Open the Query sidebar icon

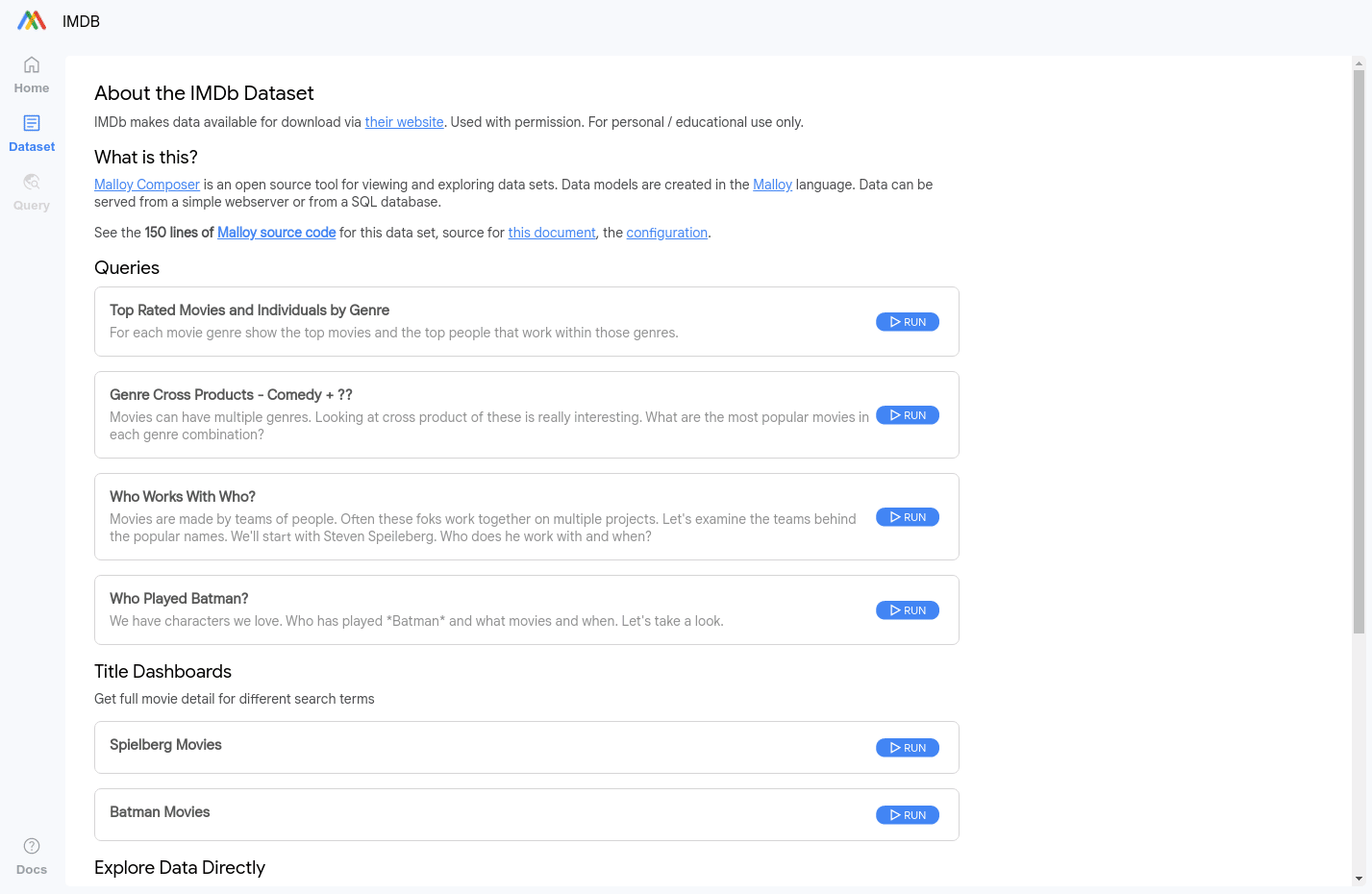[32, 182]
